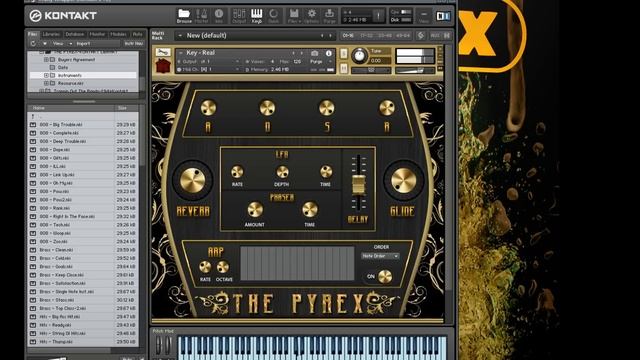Viewport: 640px width, 360px height.
Task: Select 808 - Big Trouble.nki file
Action: pyautogui.click(x=83, y=125)
